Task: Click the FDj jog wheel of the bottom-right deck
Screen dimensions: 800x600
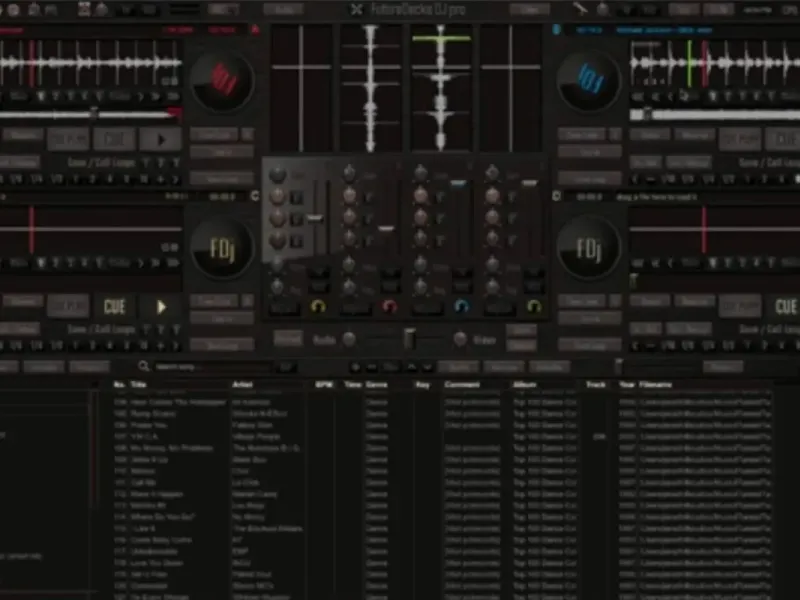Action: click(589, 248)
